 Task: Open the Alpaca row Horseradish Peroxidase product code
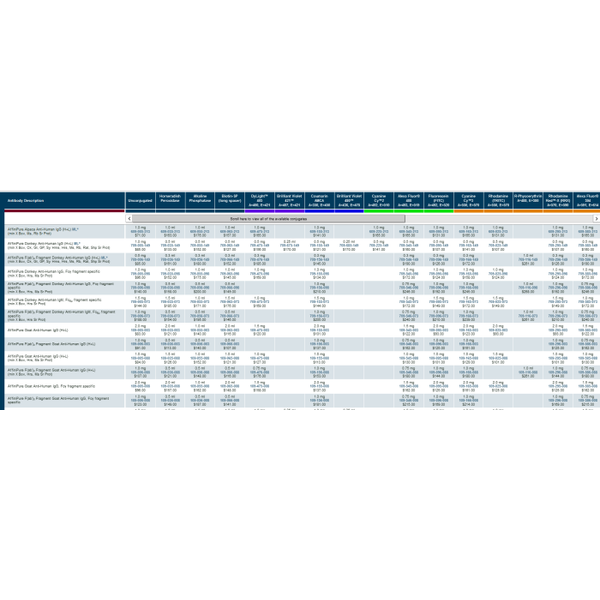point(170,232)
